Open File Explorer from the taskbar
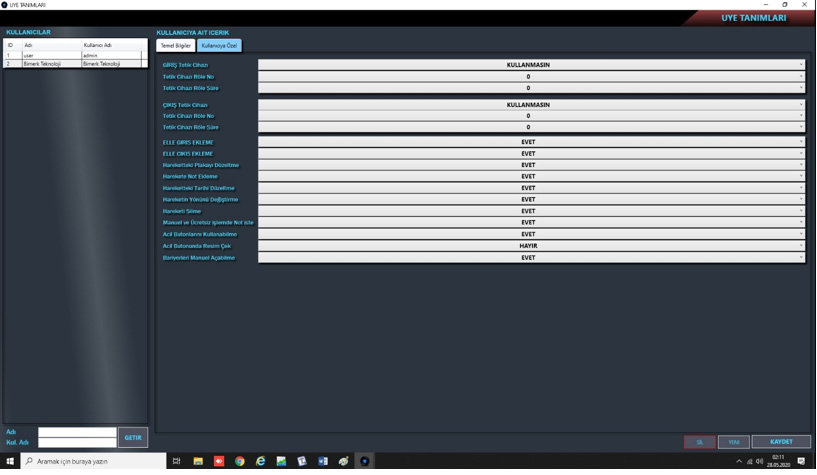Viewport: 817px width, 475px height. (198, 461)
